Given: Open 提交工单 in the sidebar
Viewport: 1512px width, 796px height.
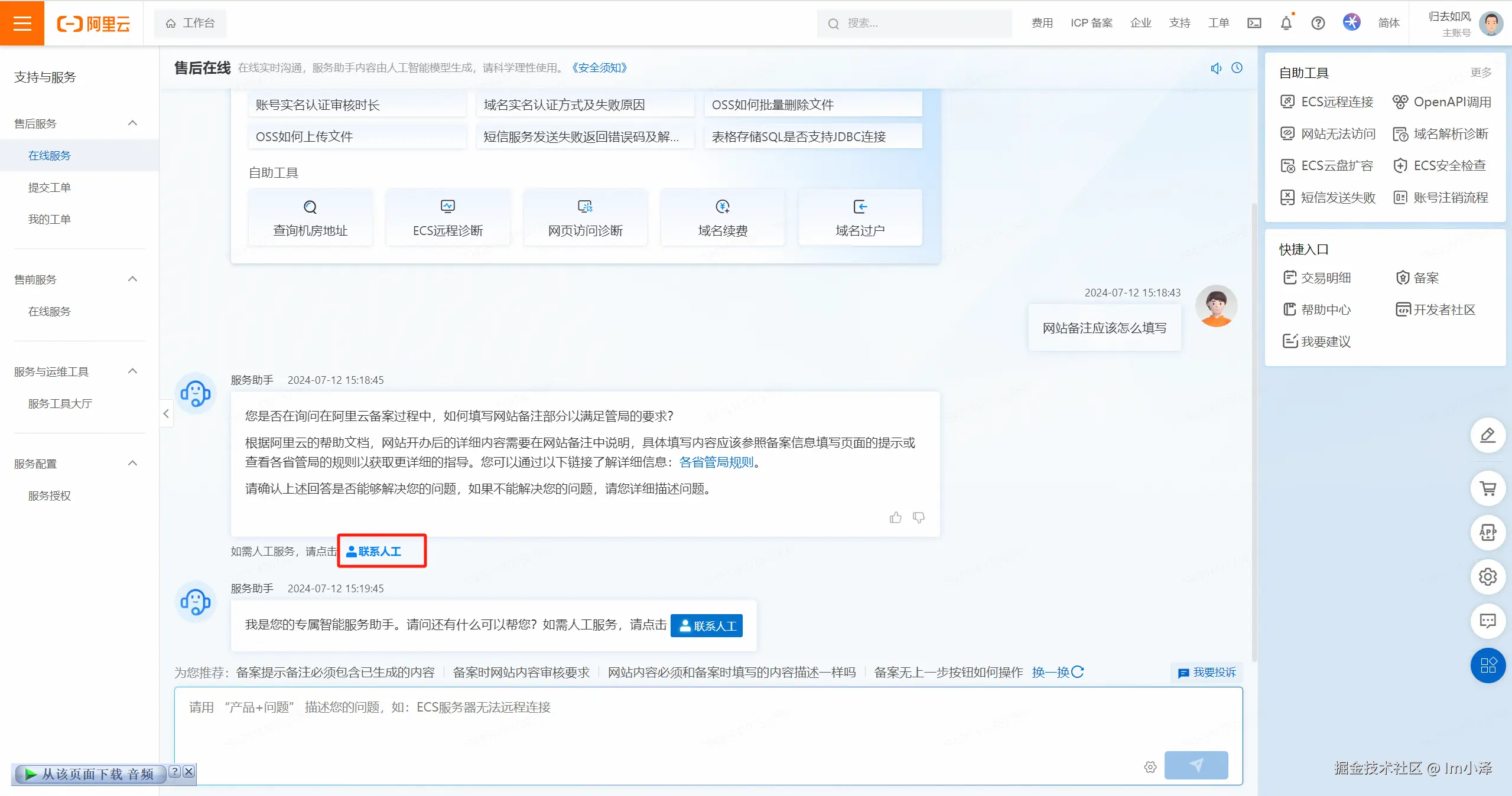Looking at the screenshot, I should pos(50,188).
